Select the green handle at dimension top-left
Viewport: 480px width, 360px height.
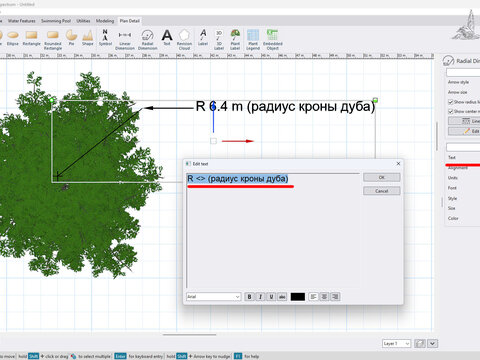tap(52, 100)
